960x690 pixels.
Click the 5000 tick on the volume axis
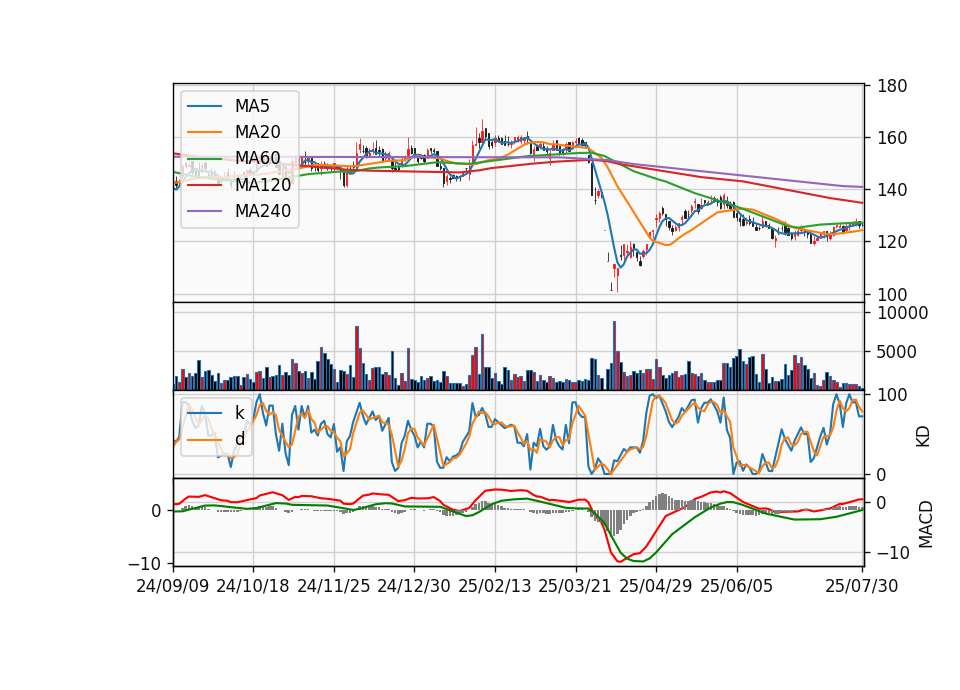896,352
